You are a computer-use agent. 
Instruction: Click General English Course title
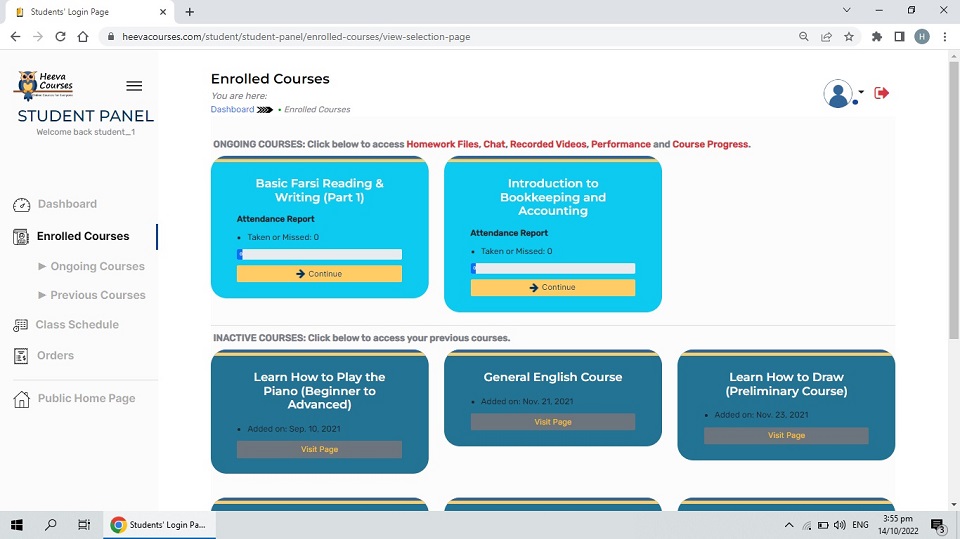(553, 377)
